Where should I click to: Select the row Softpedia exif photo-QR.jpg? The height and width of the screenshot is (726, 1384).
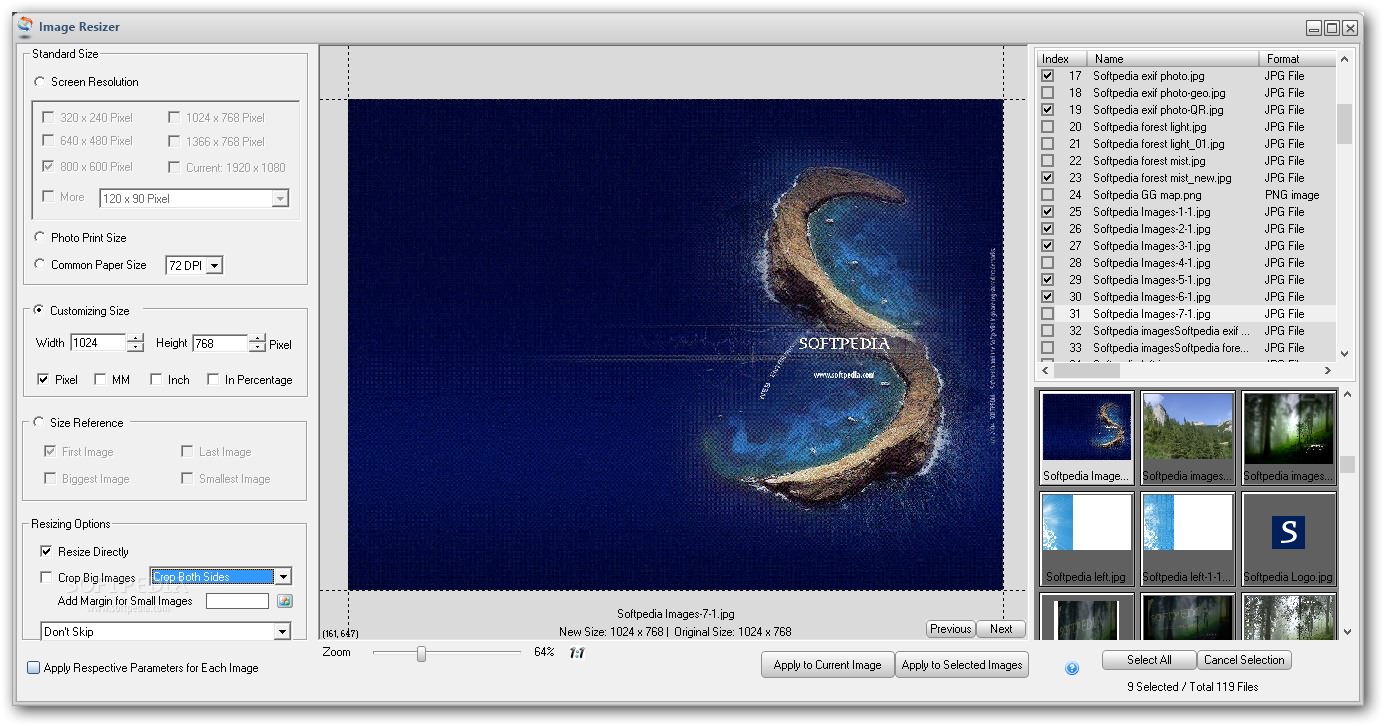click(x=1185, y=110)
